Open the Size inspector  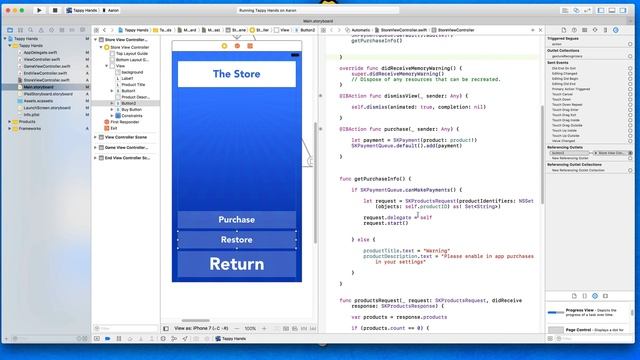pos(605,30)
